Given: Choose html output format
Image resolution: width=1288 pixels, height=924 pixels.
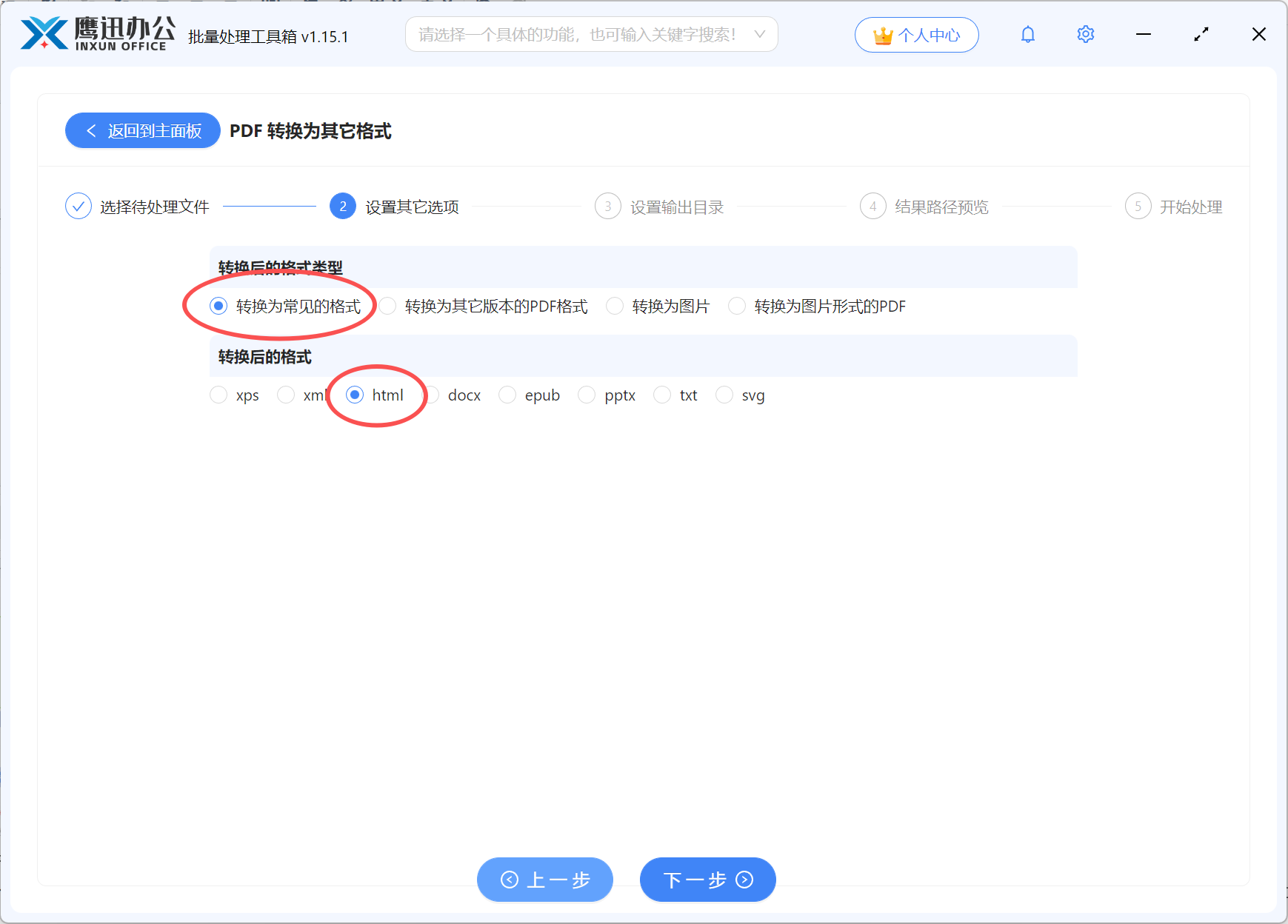Looking at the screenshot, I should (375, 395).
